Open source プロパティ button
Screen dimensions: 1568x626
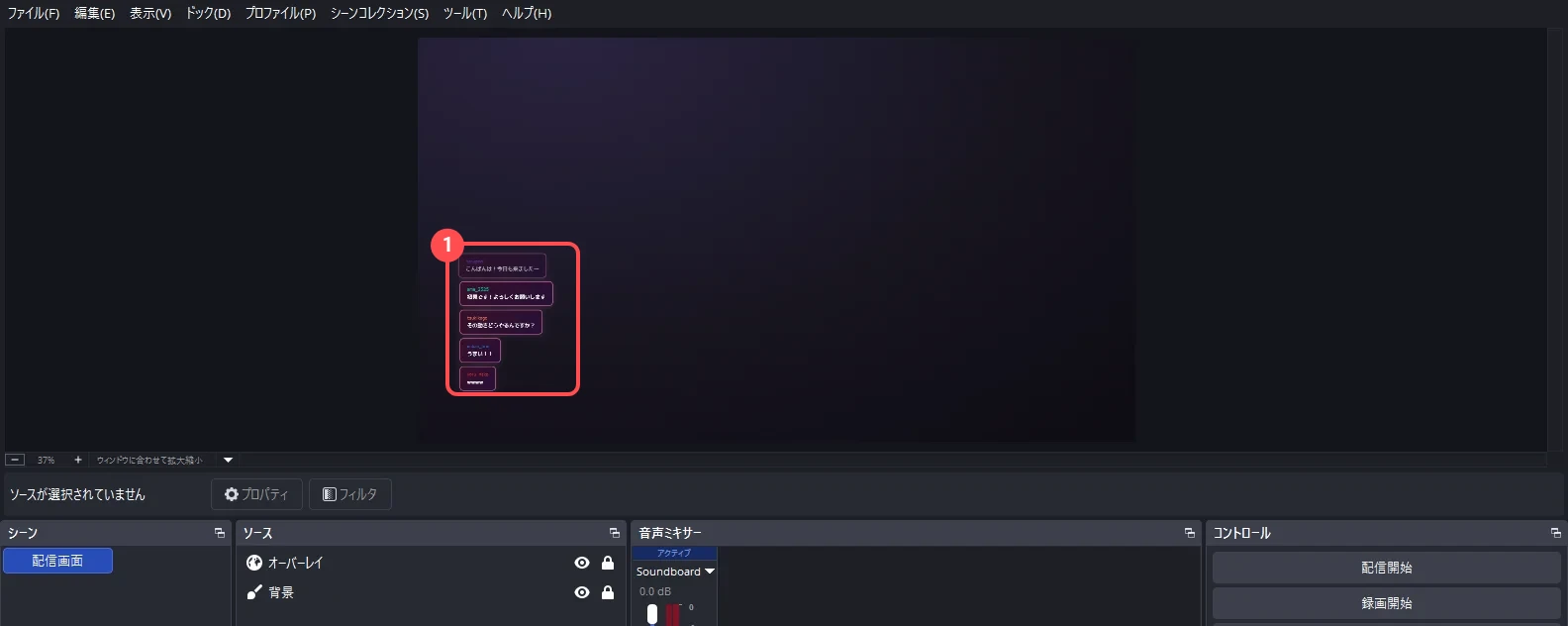[256, 494]
